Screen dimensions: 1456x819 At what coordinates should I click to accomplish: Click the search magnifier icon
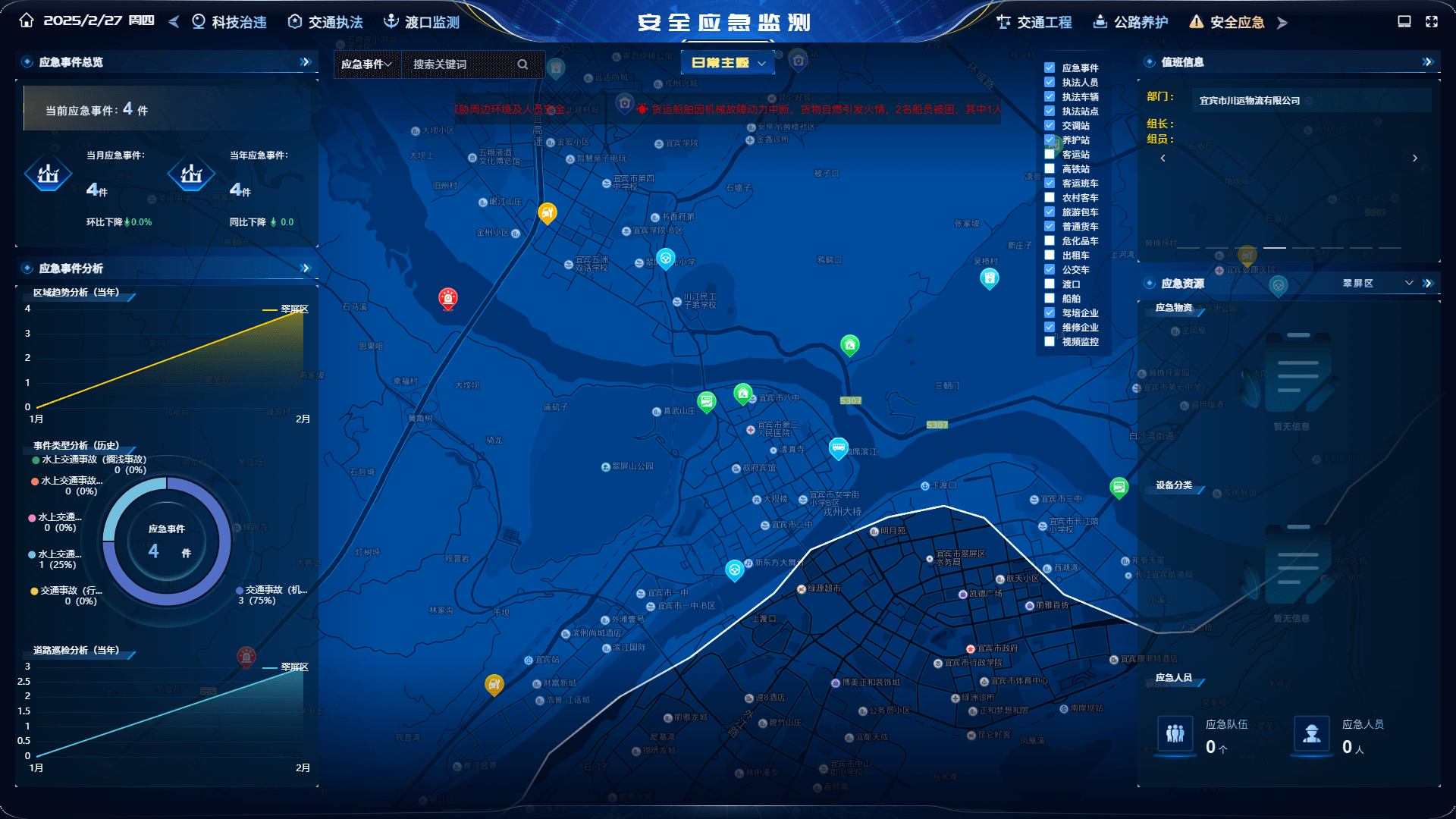point(522,64)
